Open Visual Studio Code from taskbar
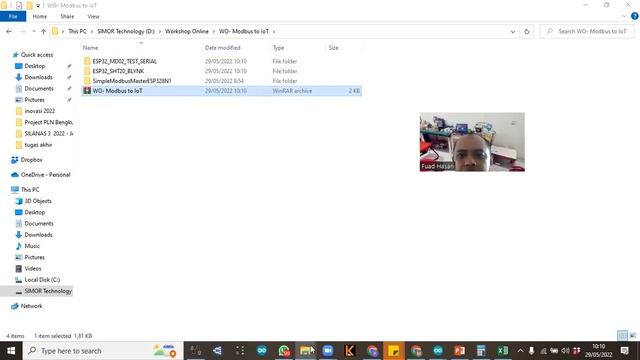This screenshot has height=360, width=640. coord(217,351)
